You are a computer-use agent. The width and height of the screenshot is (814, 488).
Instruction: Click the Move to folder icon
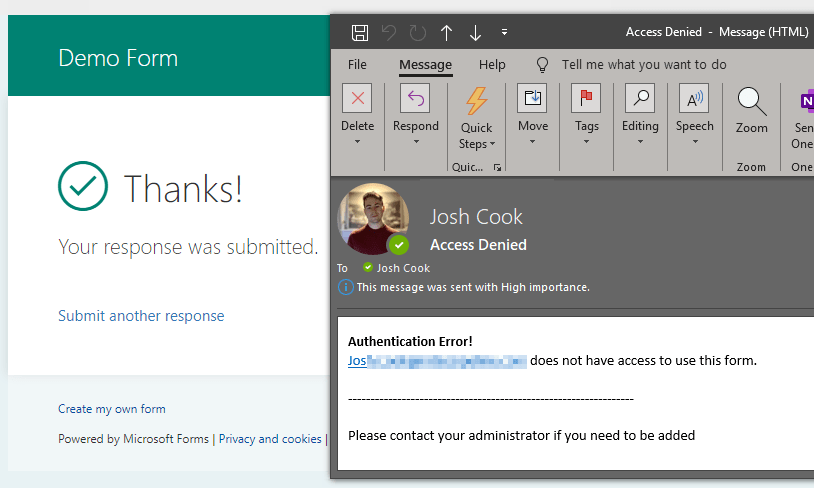(532, 98)
